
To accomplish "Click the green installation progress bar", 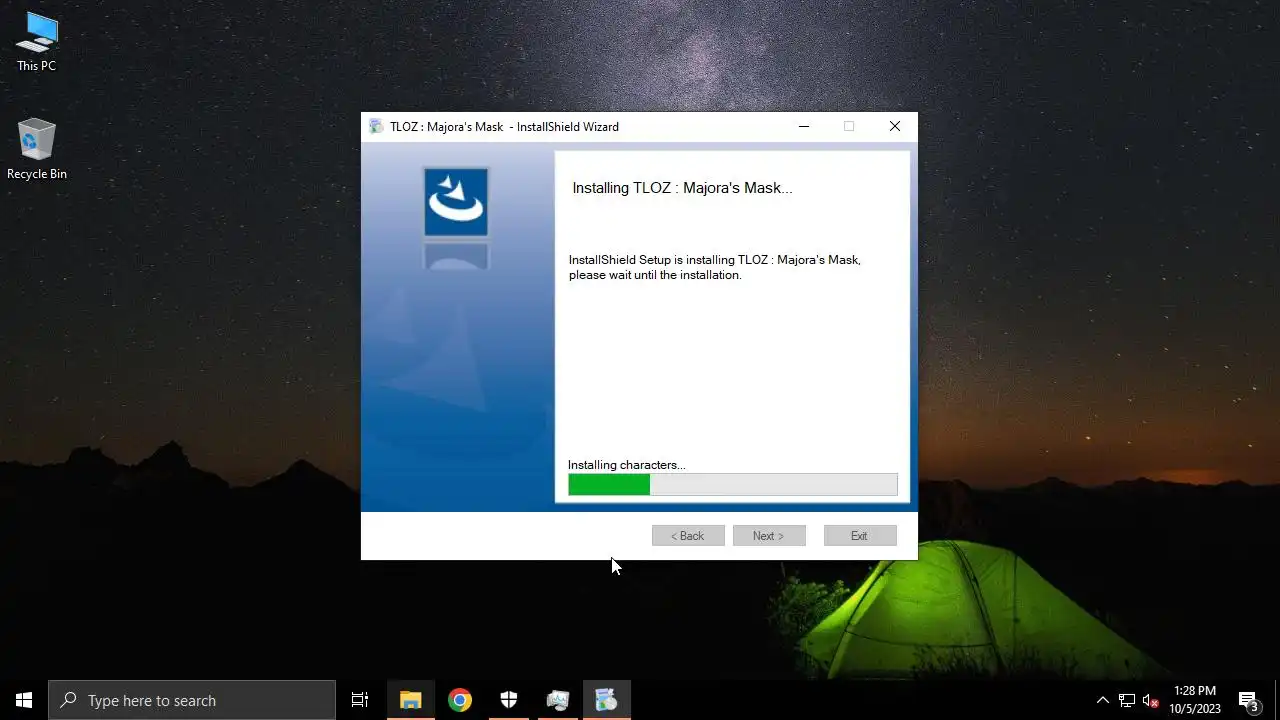I will pyautogui.click(x=733, y=485).
